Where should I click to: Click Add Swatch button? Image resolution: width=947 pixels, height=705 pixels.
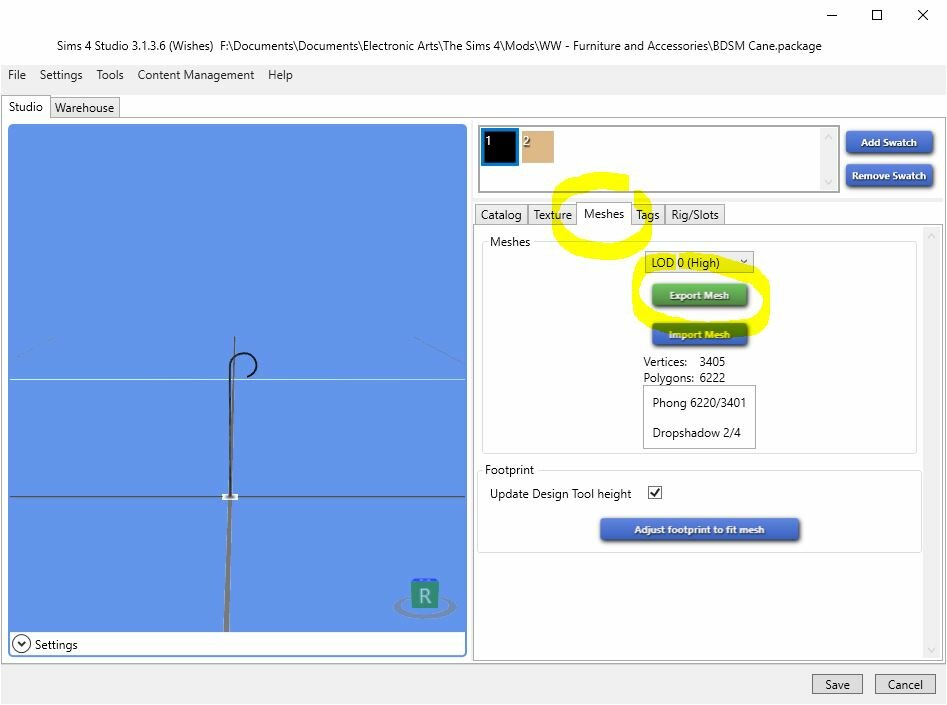888,143
